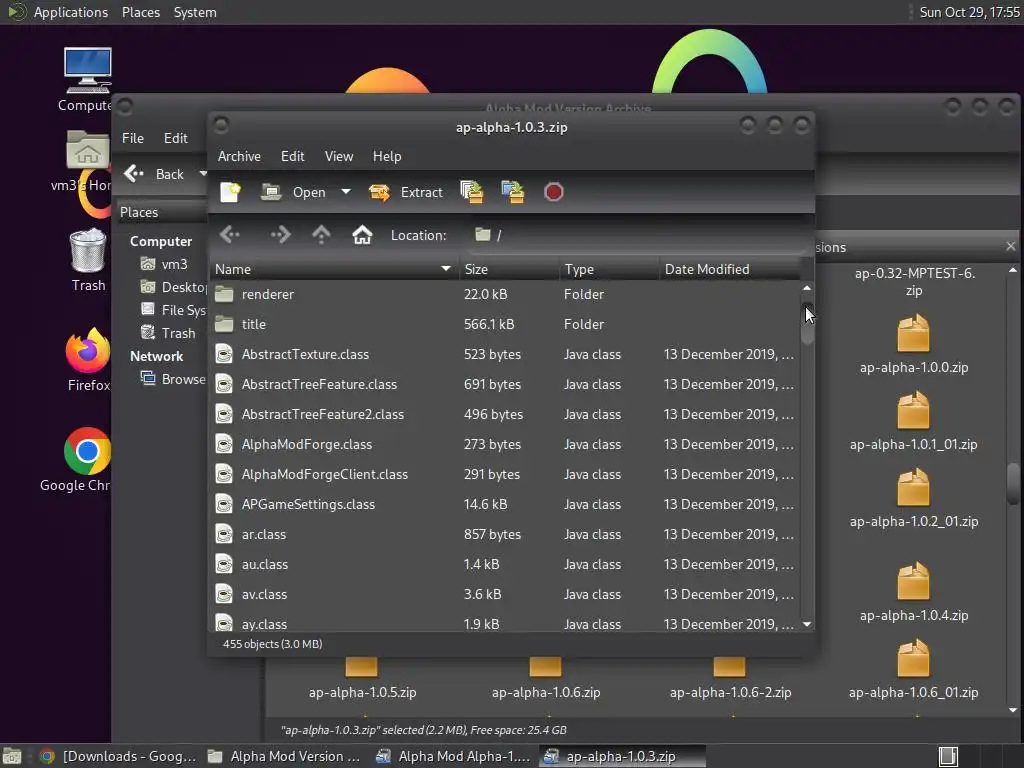This screenshot has height=768, width=1024.
Task: Select ap-alpha-1.0.4.zip archive icon
Action: 913,581
